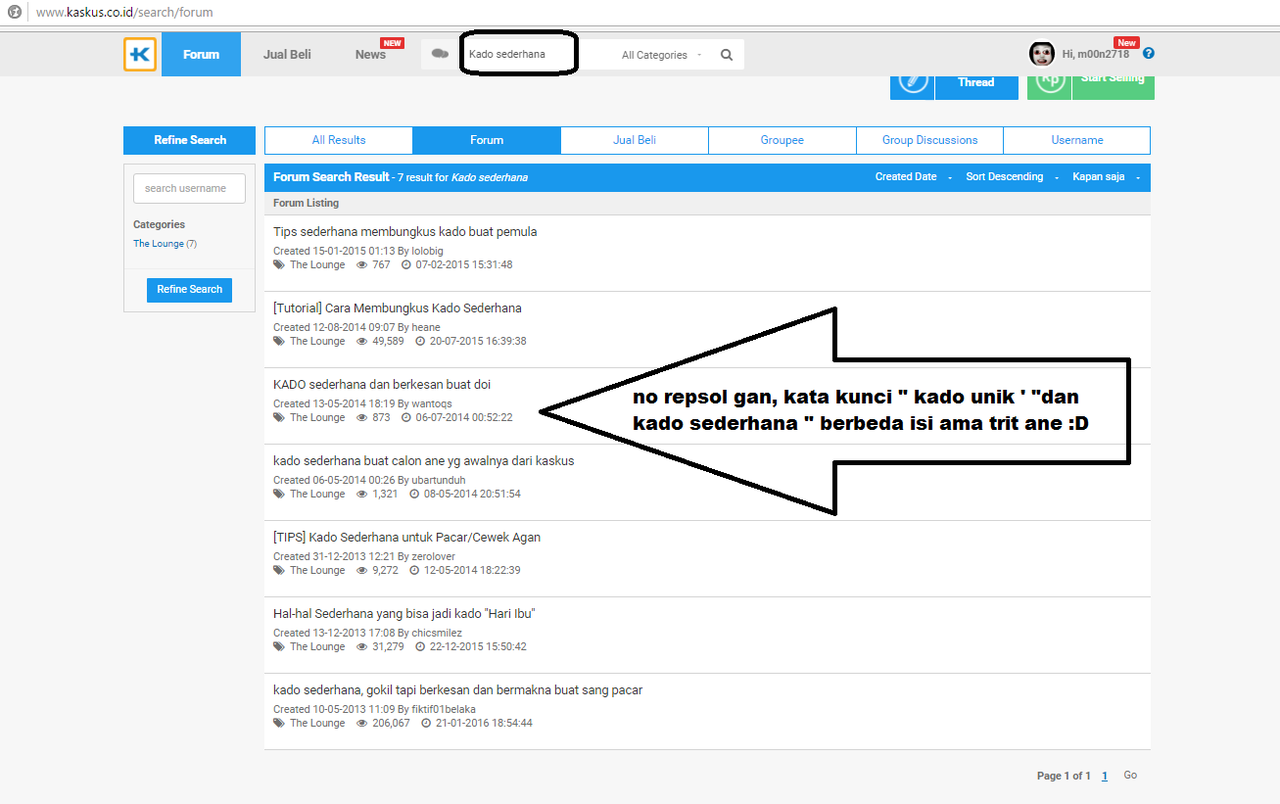
Task: Click the views eye icon beside 206,067
Action: pyautogui.click(x=363, y=723)
